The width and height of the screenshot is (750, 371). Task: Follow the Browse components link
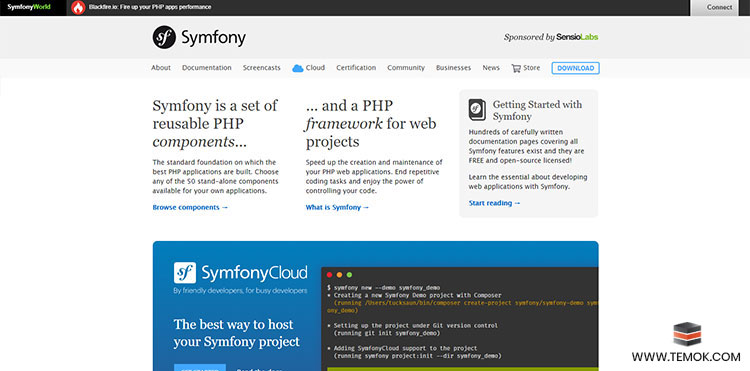coord(190,207)
